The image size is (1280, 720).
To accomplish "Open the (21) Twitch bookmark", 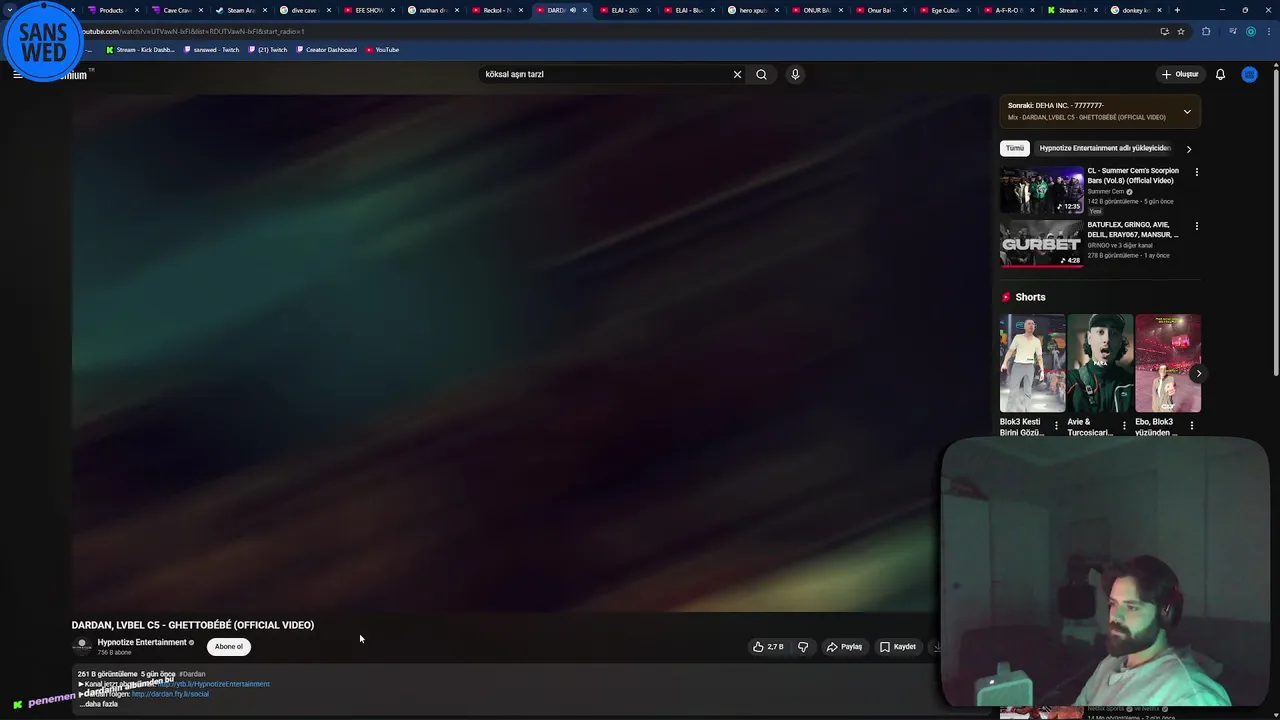I will (x=267, y=49).
